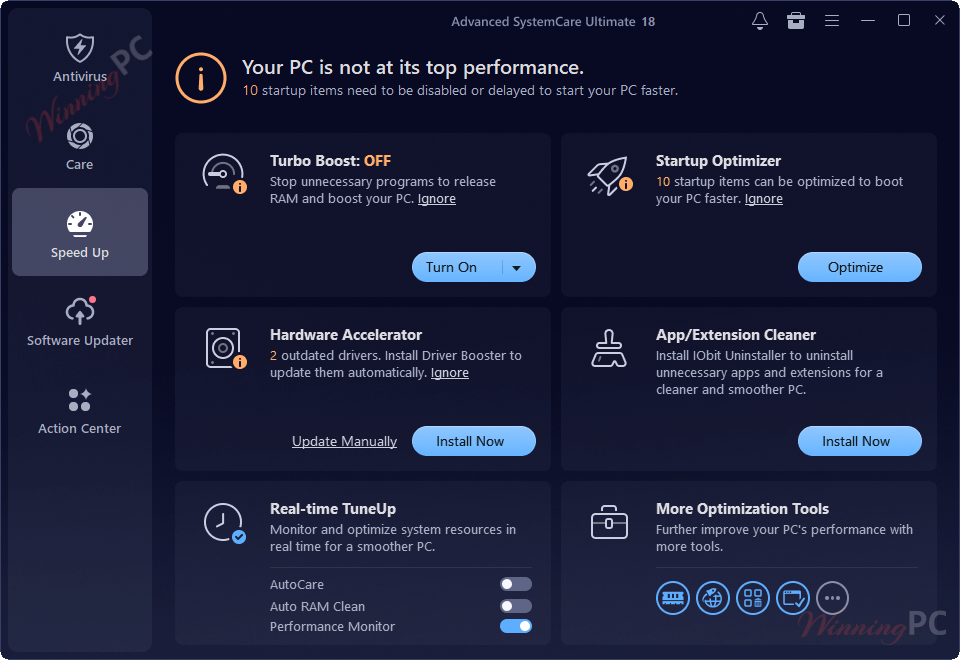Click the App/Extension Cleaner broom icon
Image resolution: width=960 pixels, height=660 pixels.
pos(609,348)
